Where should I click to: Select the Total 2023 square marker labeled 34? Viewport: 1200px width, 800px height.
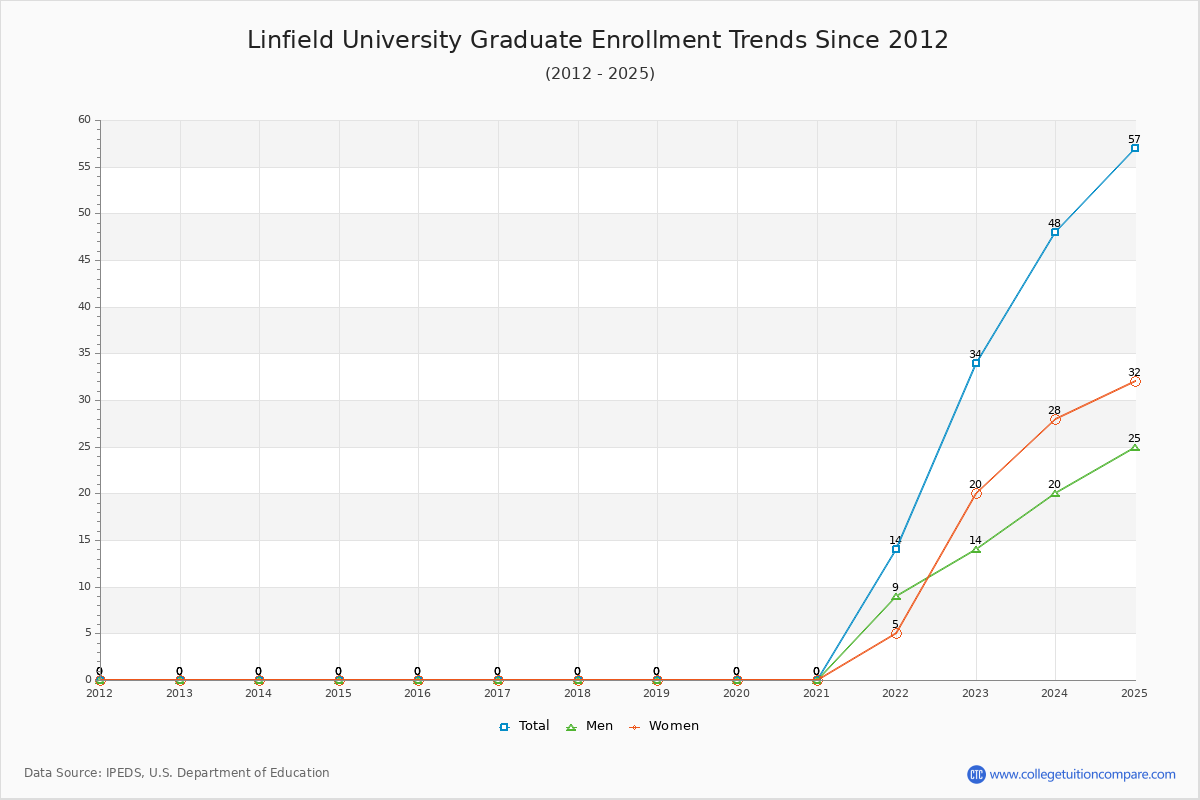[x=976, y=363]
